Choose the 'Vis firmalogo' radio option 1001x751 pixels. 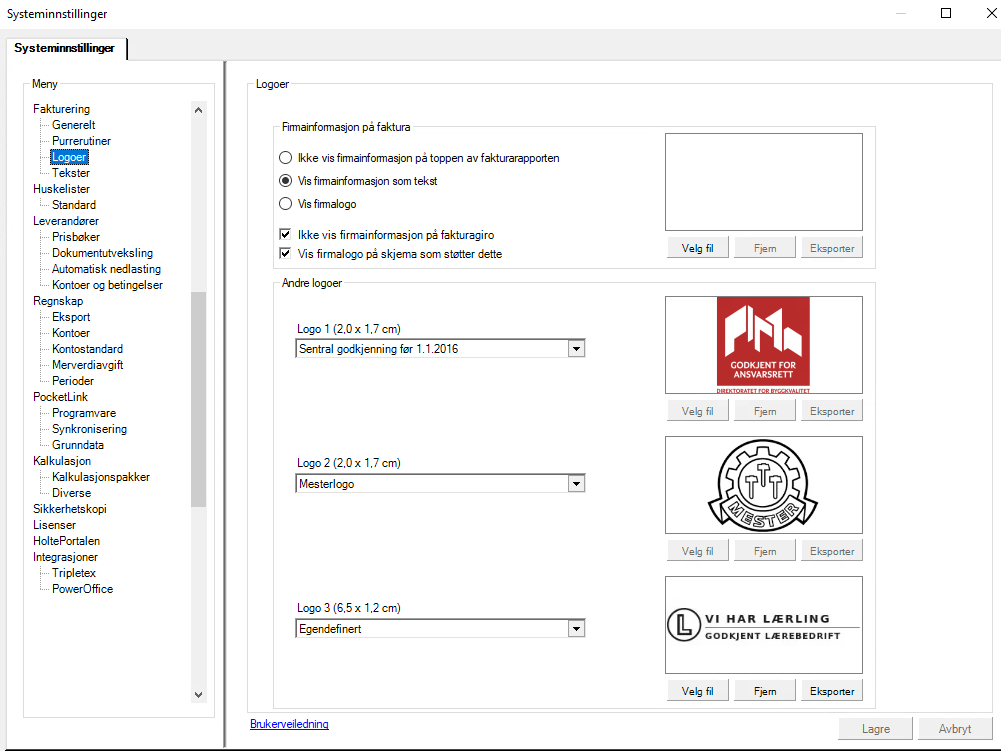pos(286,204)
